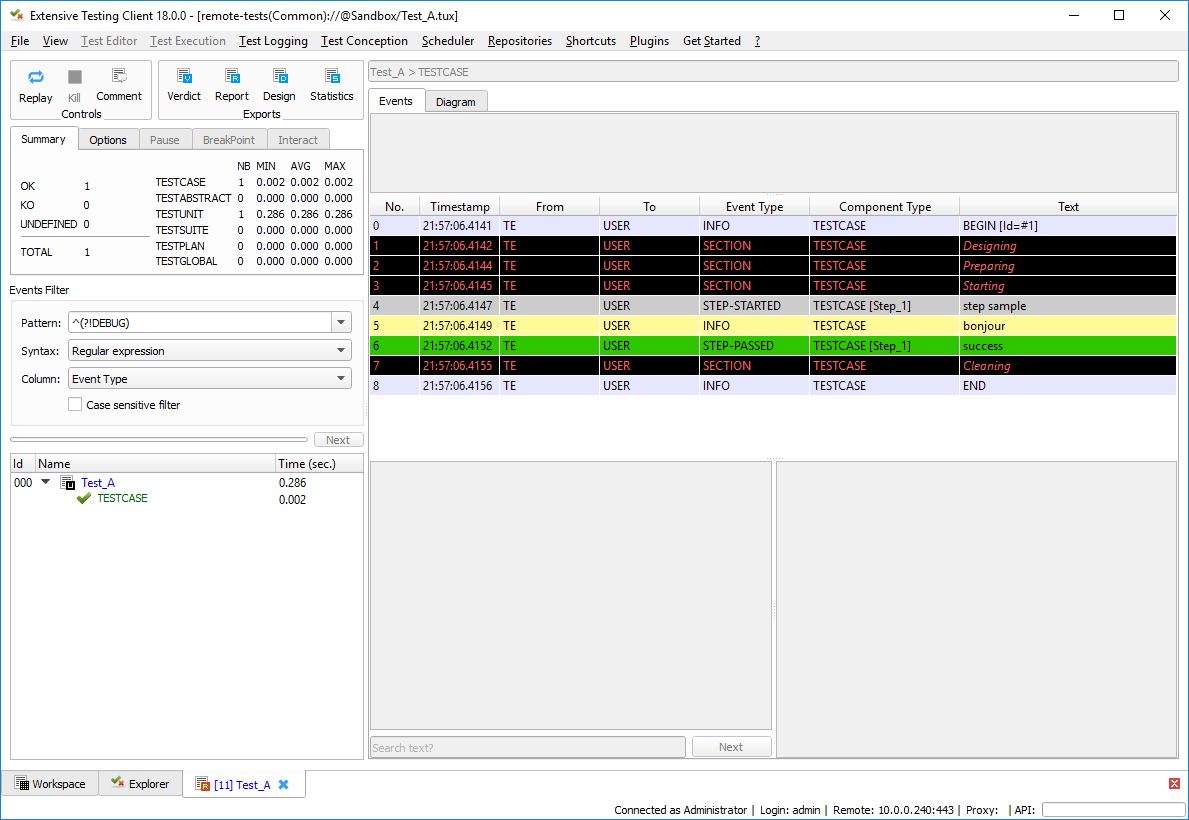Click the Kill control icon
The height and width of the screenshot is (820, 1189).
click(x=74, y=77)
